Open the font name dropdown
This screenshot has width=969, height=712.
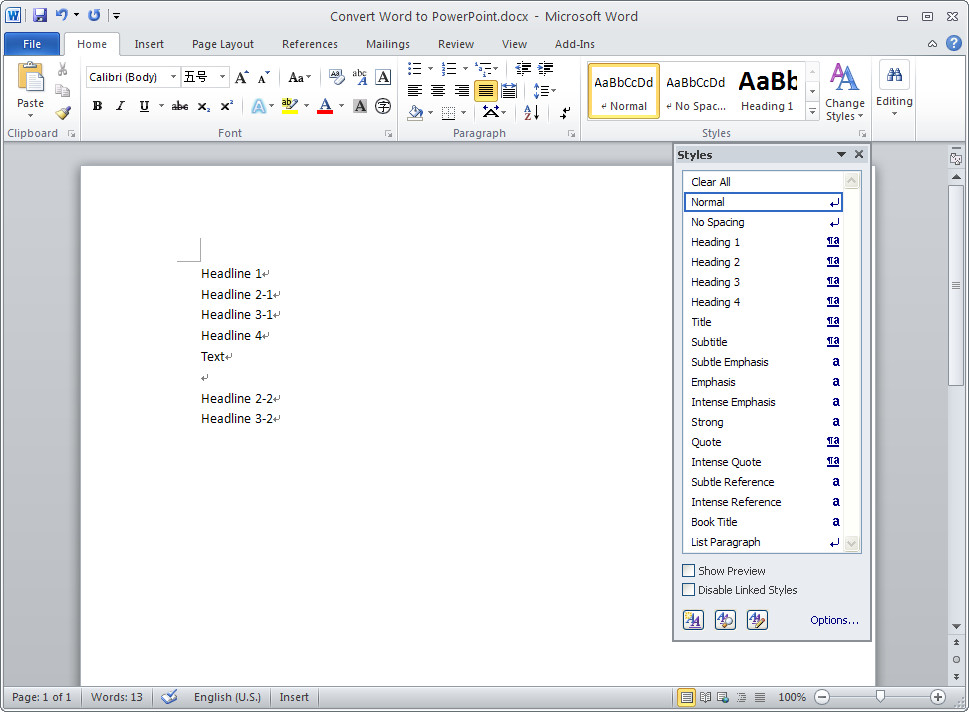[172, 77]
